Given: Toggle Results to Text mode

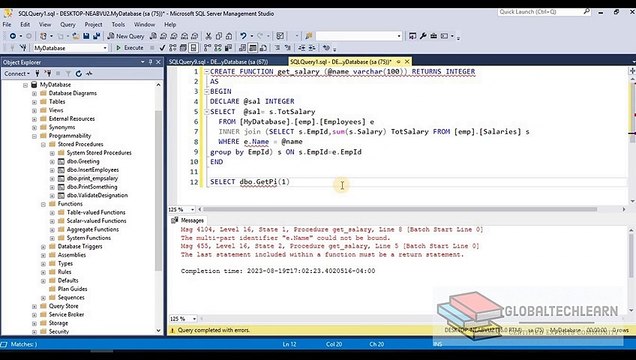Looking at the screenshot, I should coord(242,48).
